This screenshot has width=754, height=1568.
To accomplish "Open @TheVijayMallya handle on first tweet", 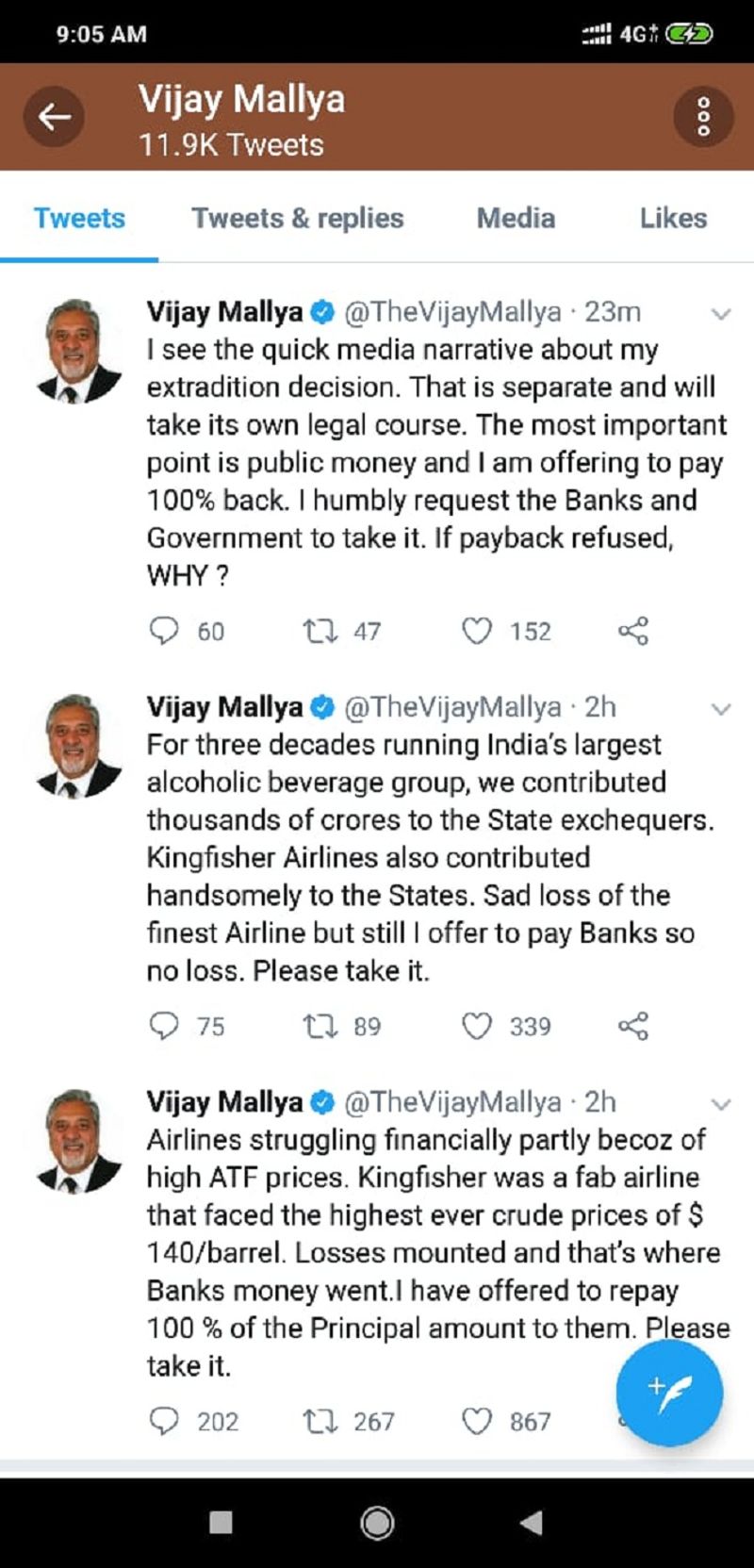I will click(452, 311).
